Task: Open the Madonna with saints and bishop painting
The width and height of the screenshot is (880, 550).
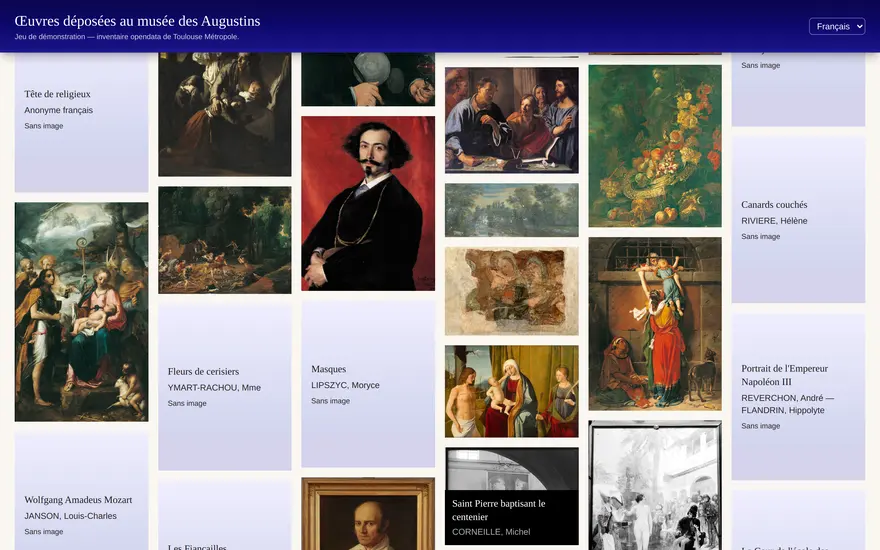Action: (81, 312)
